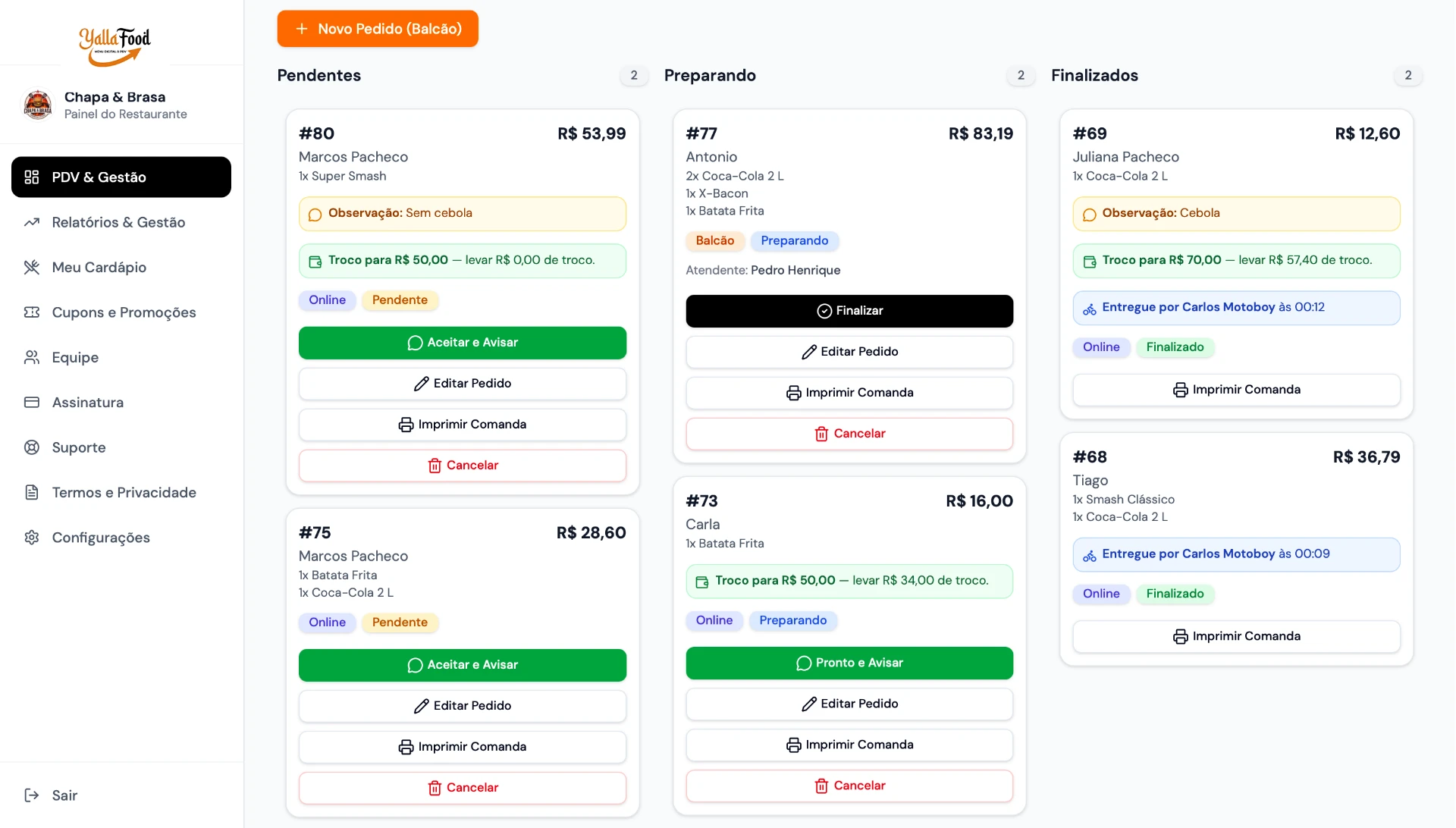Edit order #80
This screenshot has width=1456, height=828.
click(x=463, y=384)
